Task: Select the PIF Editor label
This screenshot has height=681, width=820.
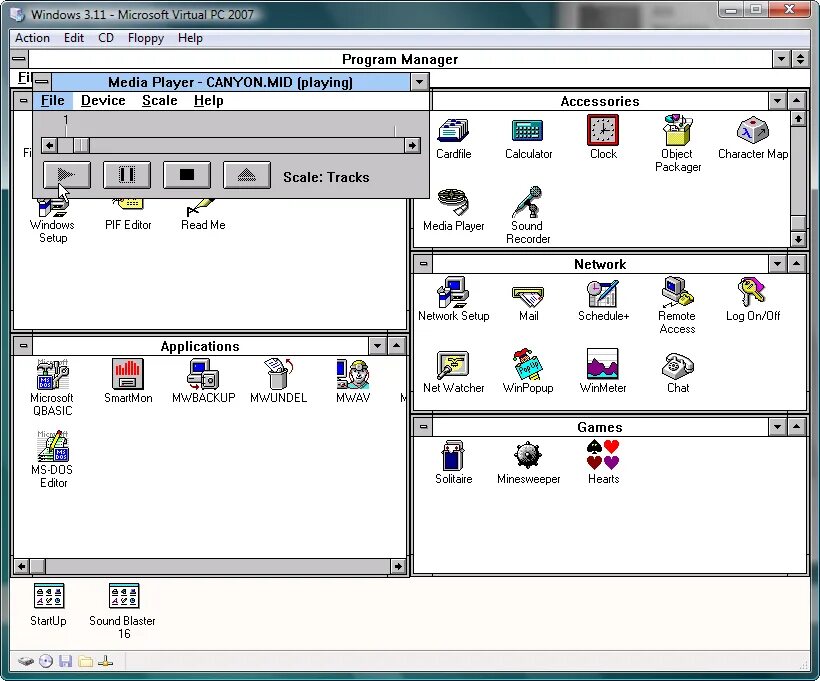Action: [x=128, y=225]
